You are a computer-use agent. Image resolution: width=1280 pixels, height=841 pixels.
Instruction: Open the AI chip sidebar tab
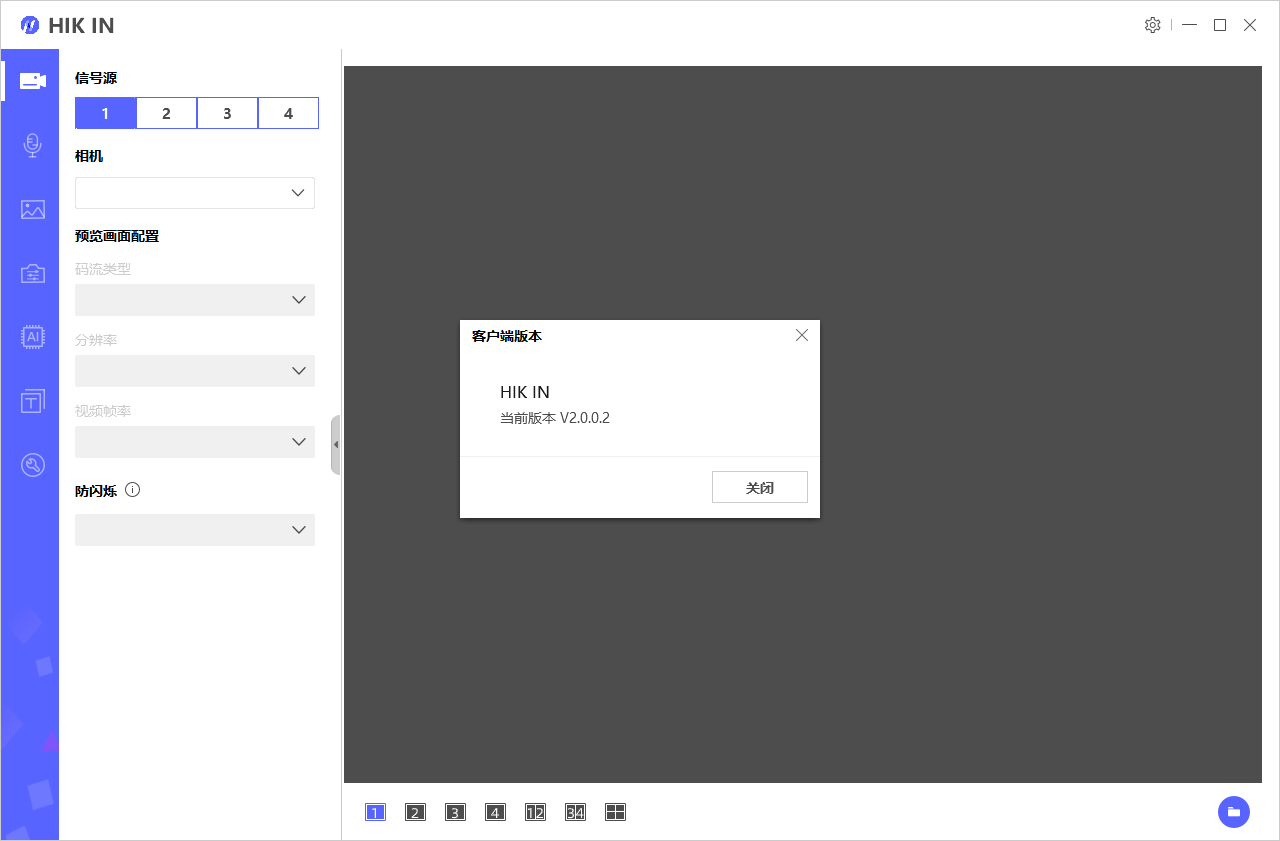point(32,337)
